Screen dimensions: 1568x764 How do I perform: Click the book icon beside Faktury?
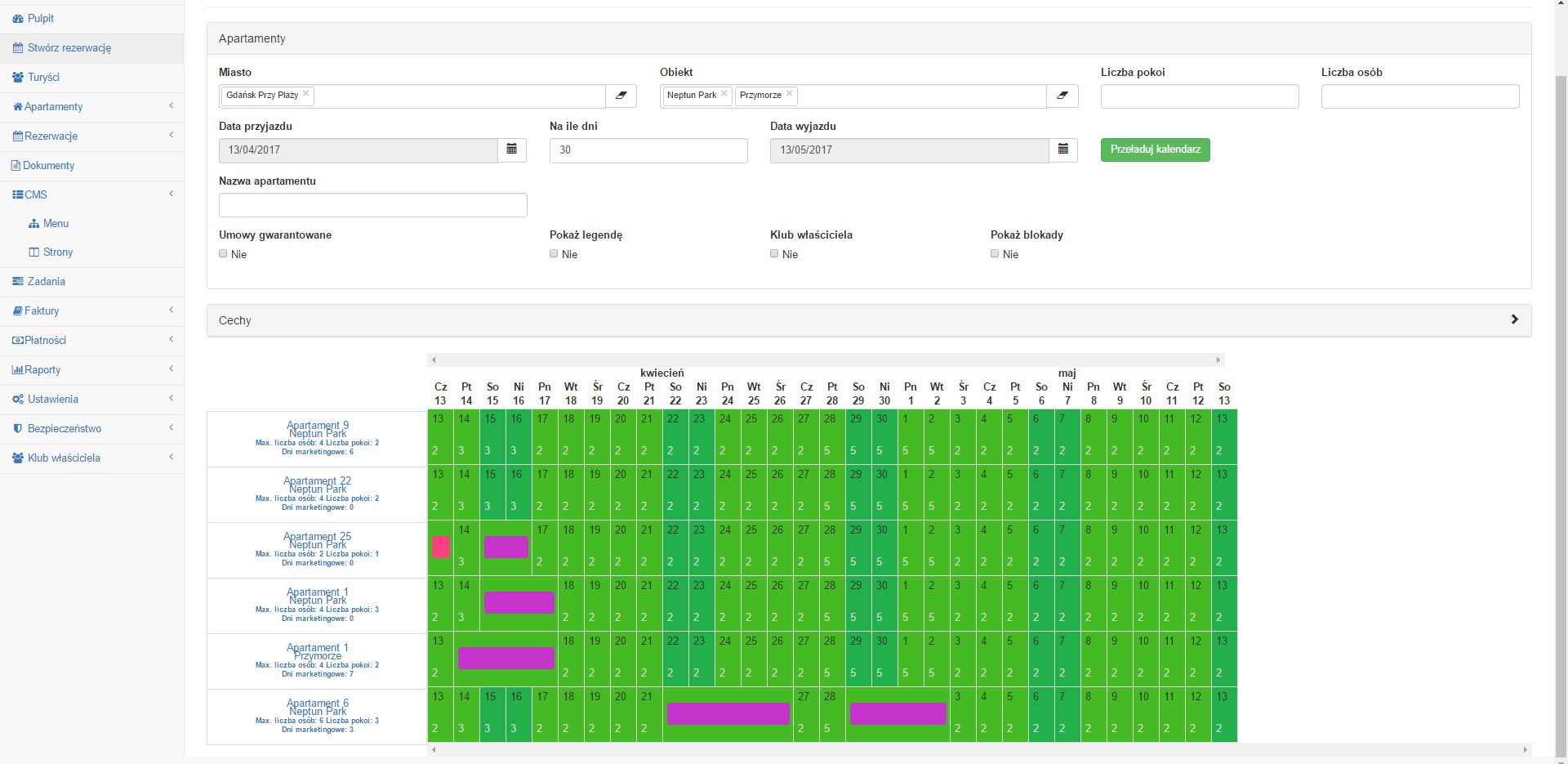click(x=17, y=311)
